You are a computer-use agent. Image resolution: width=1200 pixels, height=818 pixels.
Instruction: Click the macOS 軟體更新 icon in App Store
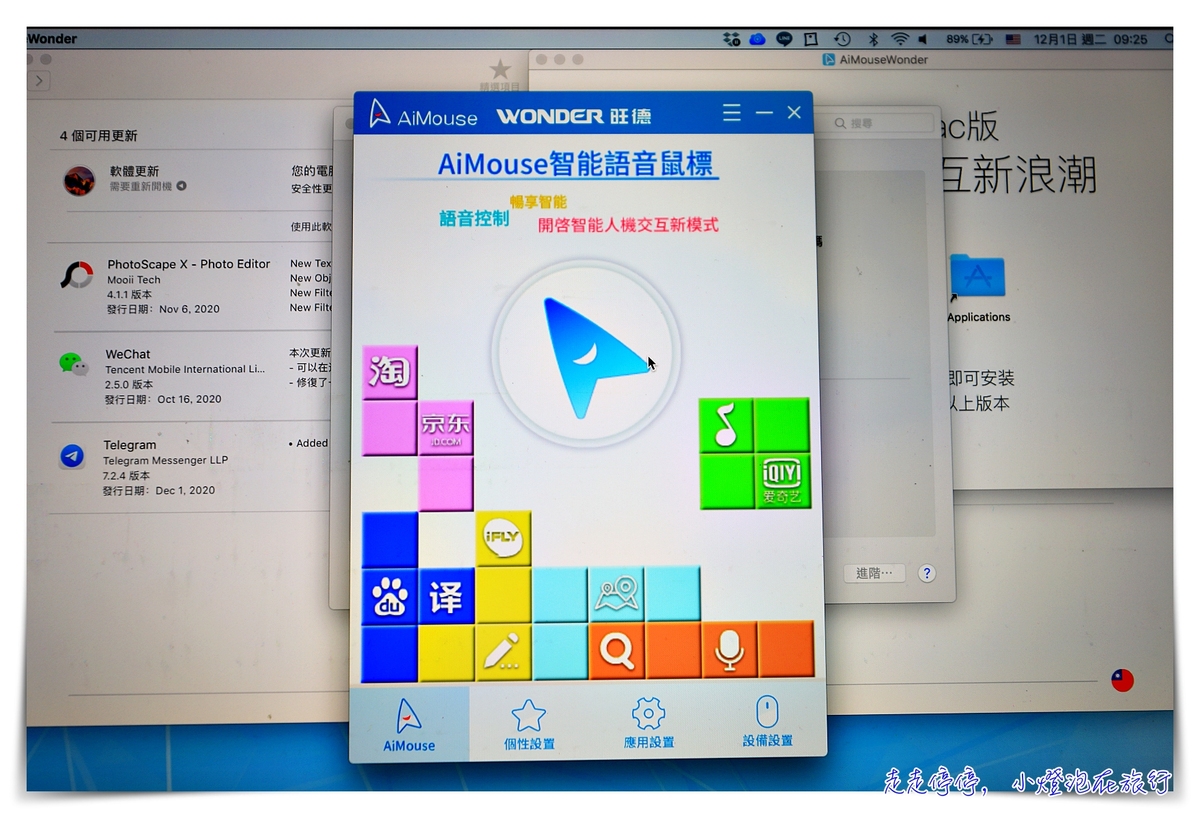tap(79, 180)
